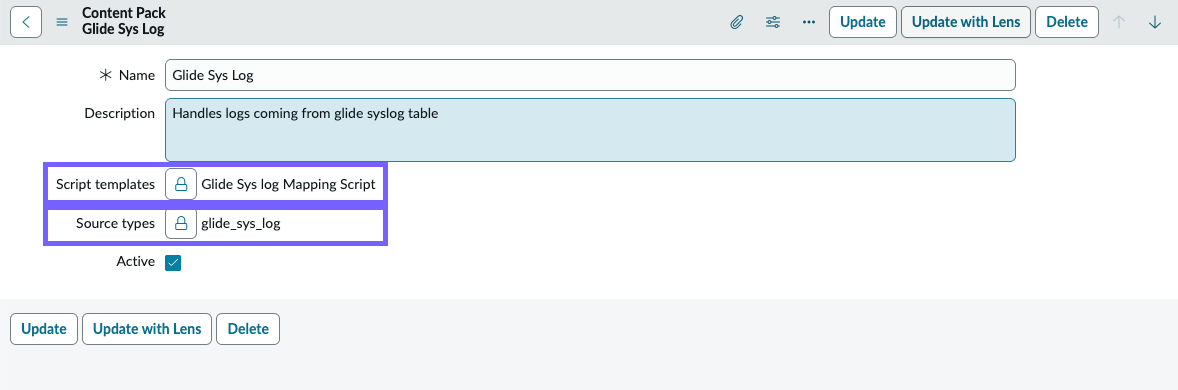
Task: Open more options ellipsis menu
Action: click(x=808, y=22)
